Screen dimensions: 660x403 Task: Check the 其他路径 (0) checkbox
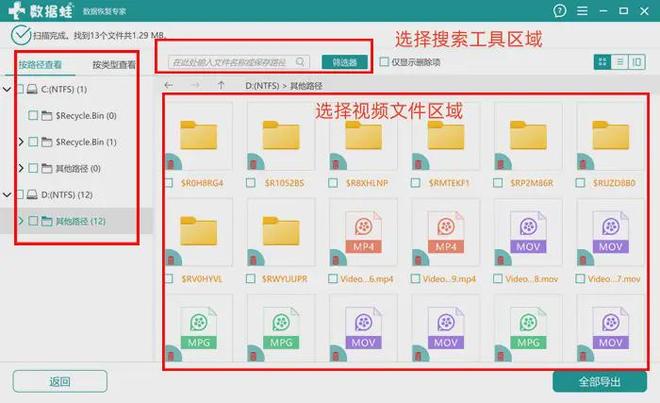pos(33,168)
